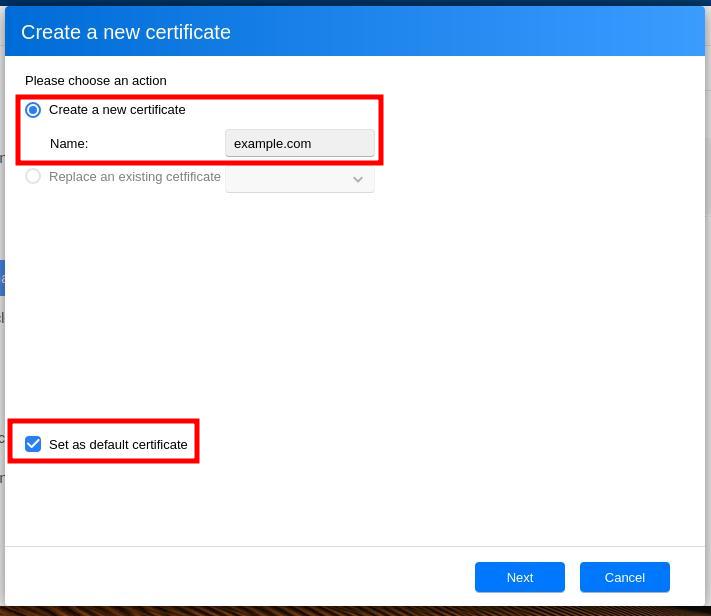This screenshot has width=711, height=616.
Task: Click the filled blue radio dot icon
Action: pyautogui.click(x=33, y=110)
